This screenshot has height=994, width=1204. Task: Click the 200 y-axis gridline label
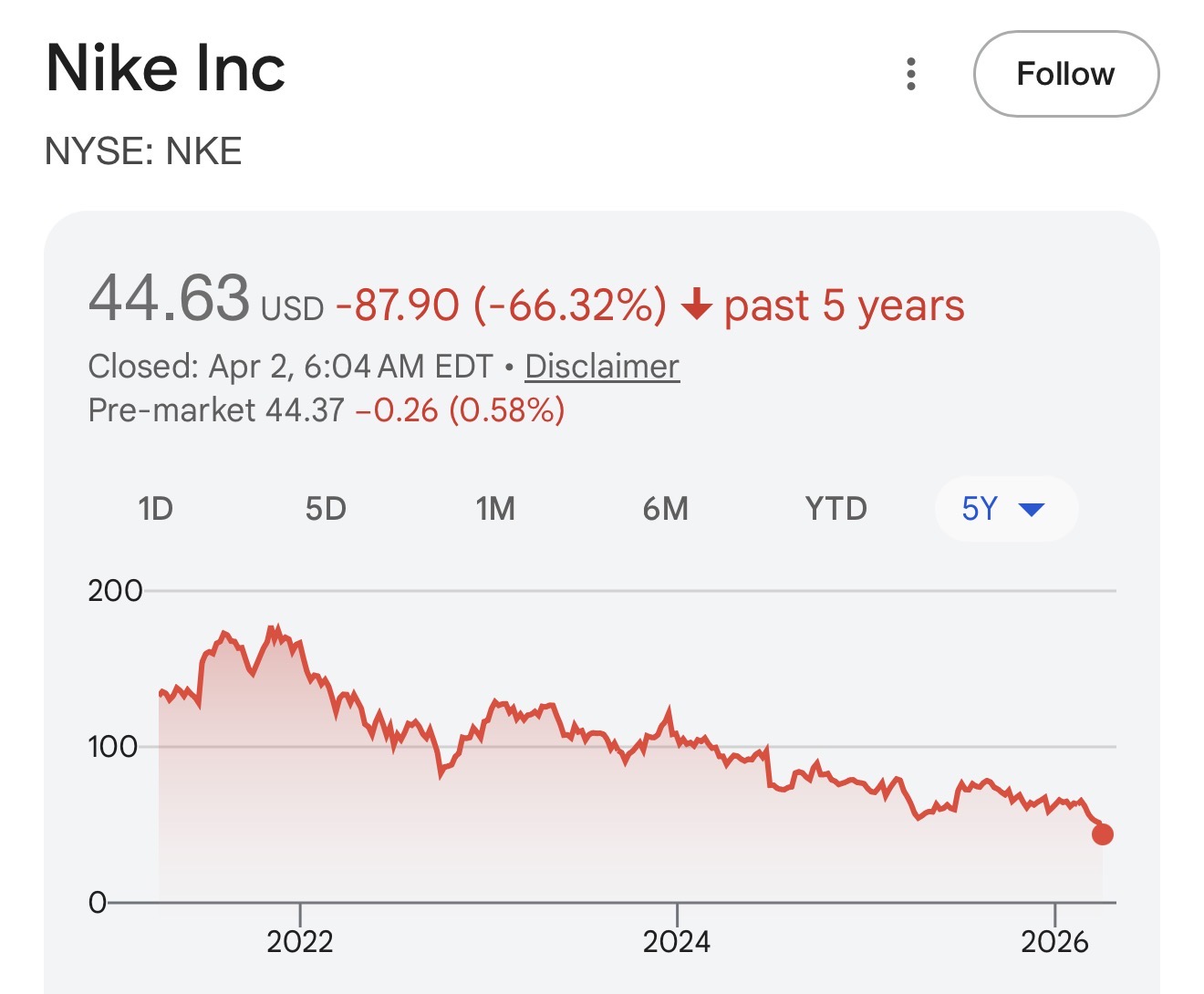tap(115, 590)
